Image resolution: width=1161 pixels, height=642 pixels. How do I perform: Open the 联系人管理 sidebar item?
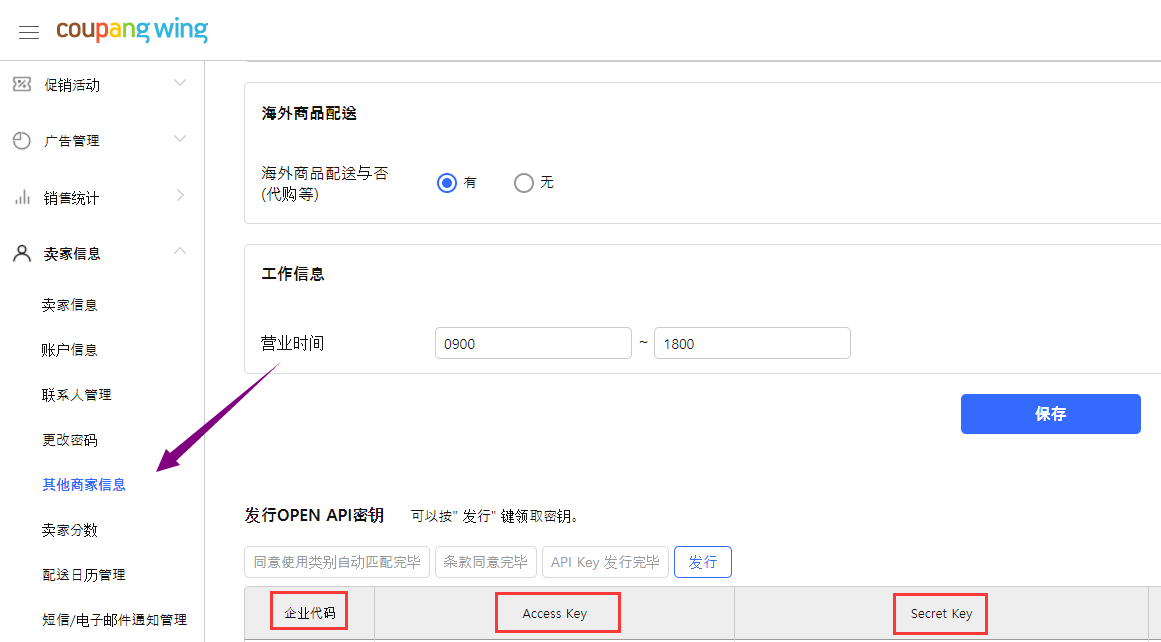77,395
